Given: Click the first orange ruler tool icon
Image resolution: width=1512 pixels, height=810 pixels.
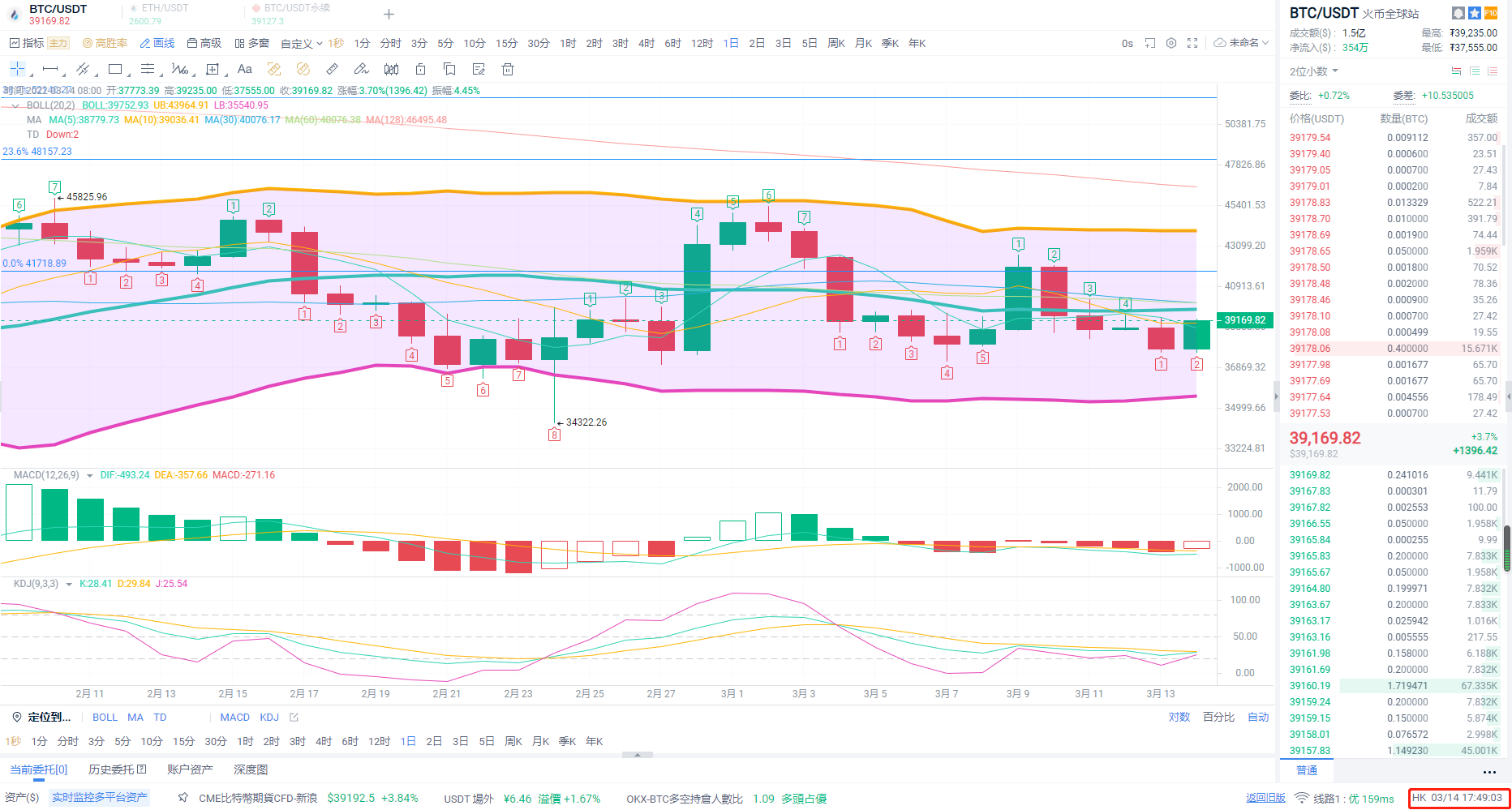Looking at the screenshot, I should click(274, 69).
